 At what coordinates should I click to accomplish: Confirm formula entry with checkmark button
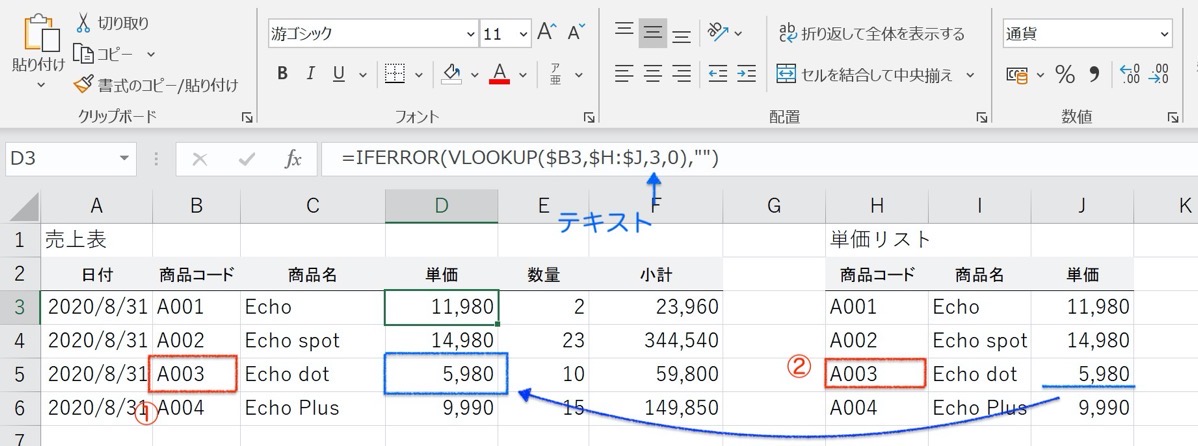click(x=247, y=159)
